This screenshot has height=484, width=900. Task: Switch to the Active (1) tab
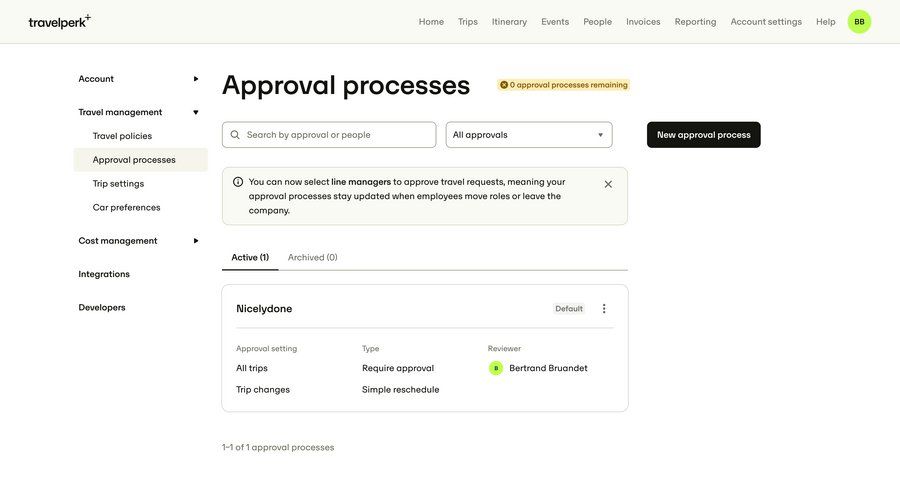(x=250, y=257)
